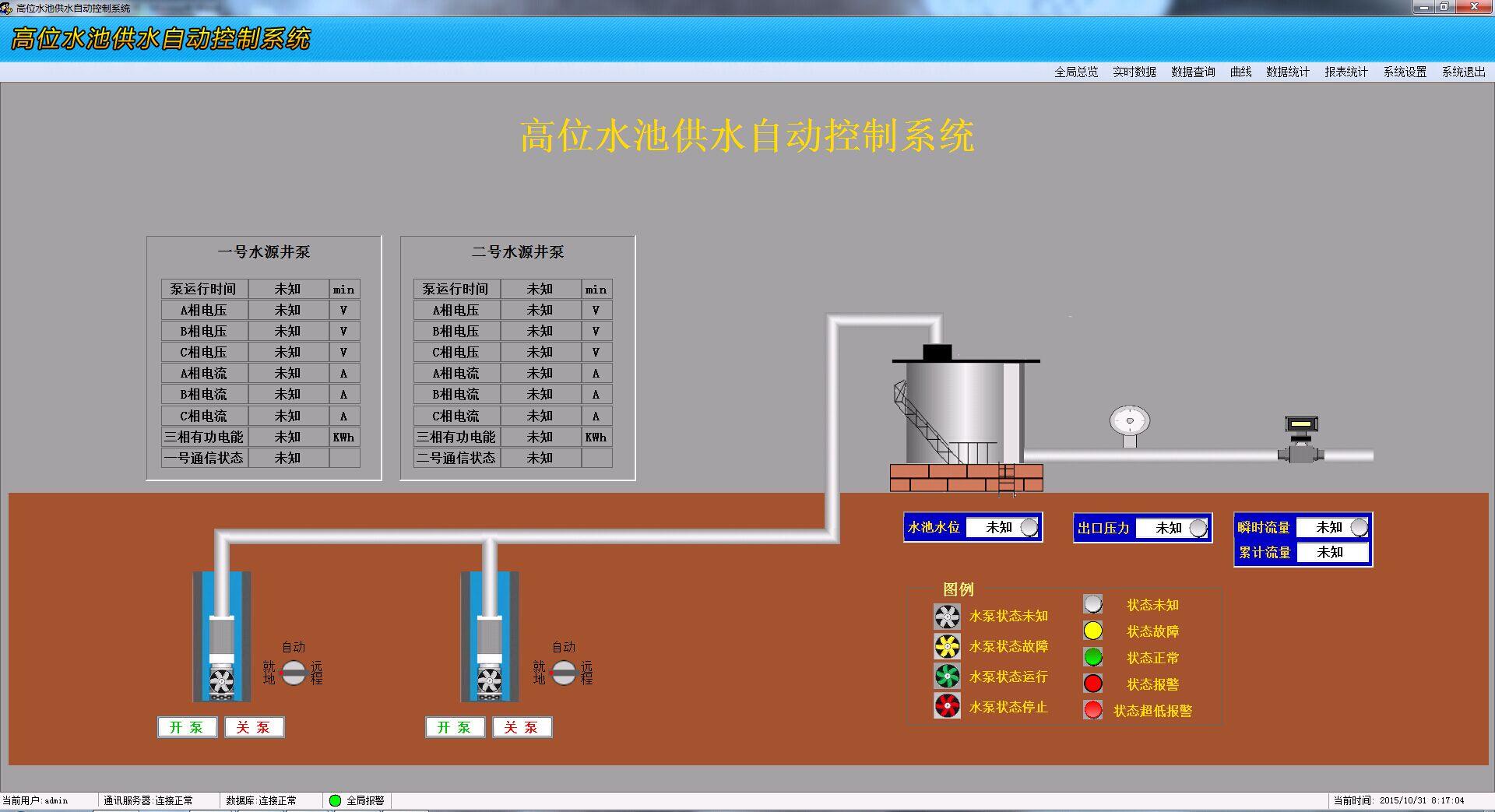Open the 系统设置 menu
Screen dimensions: 1495x812
(x=1405, y=72)
